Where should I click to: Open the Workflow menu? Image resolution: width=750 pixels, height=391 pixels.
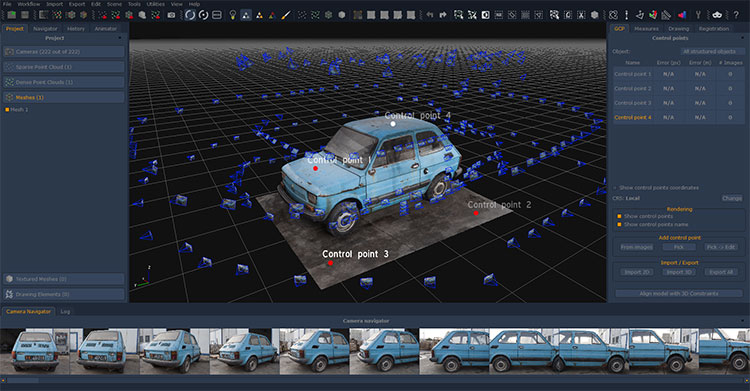point(29,4)
